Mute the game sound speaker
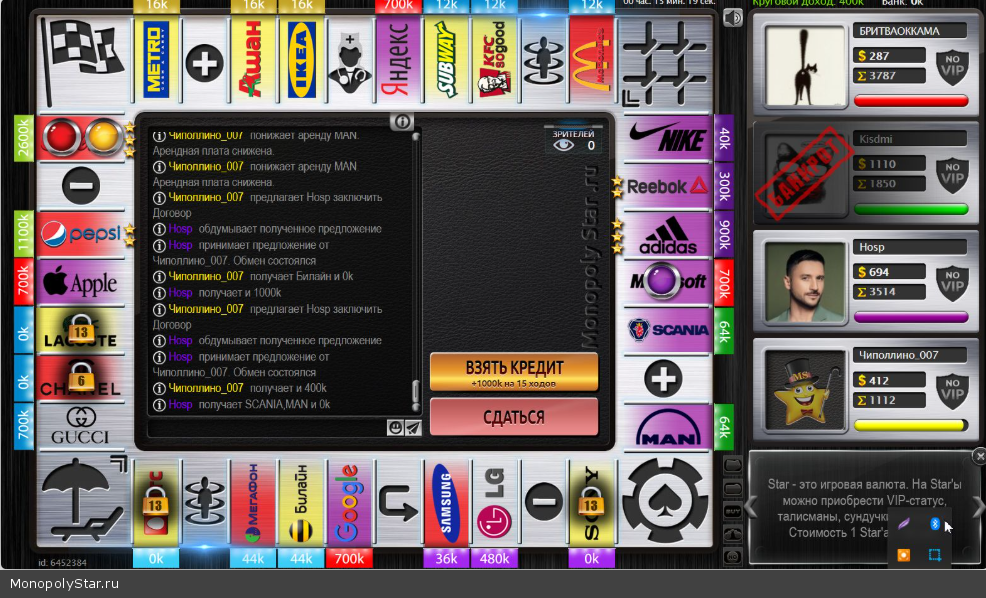 click(733, 18)
